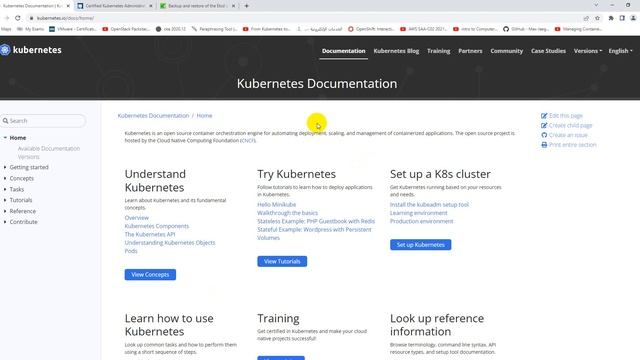640x360 pixels.
Task: Click the forward navigation arrow
Action: click(x=6, y=18)
